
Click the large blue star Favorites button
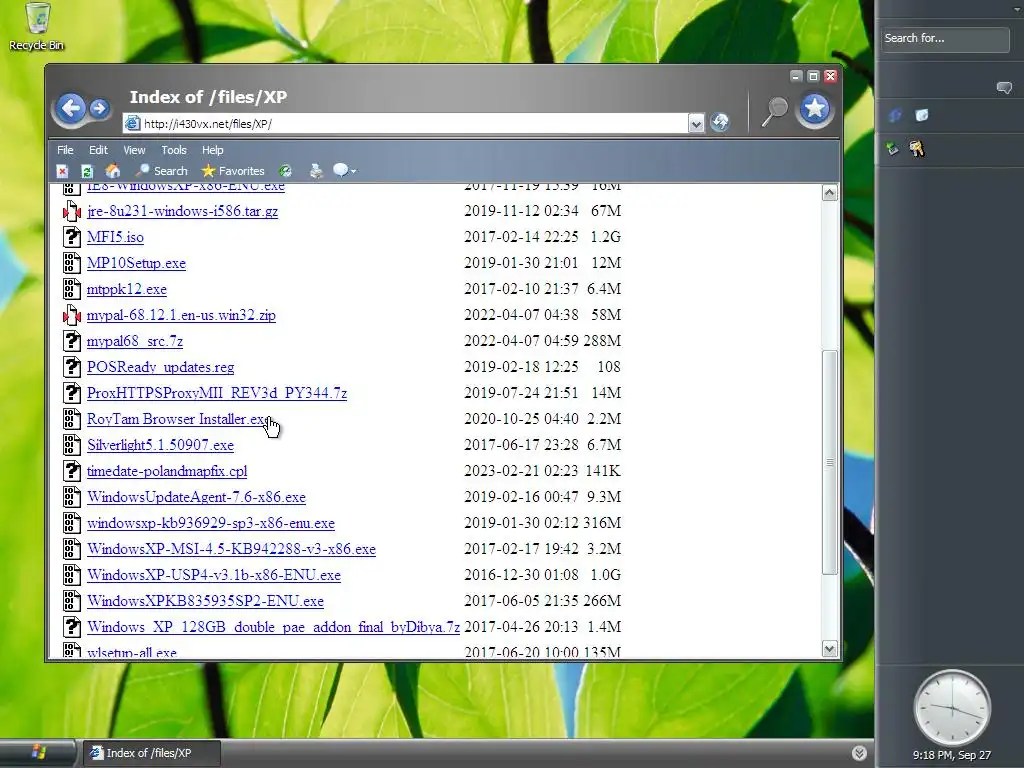pos(815,109)
